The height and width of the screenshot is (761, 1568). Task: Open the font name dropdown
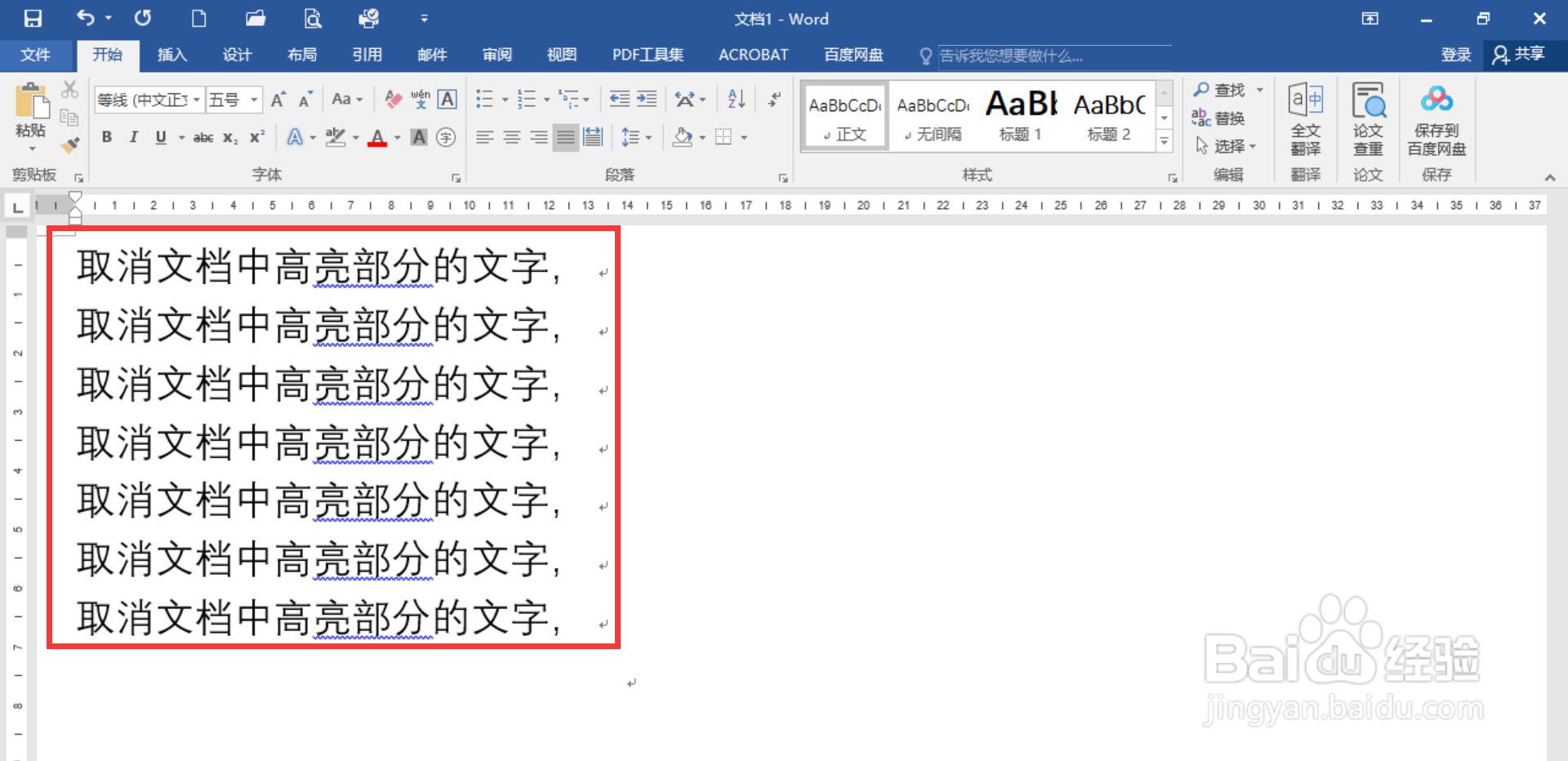196,100
